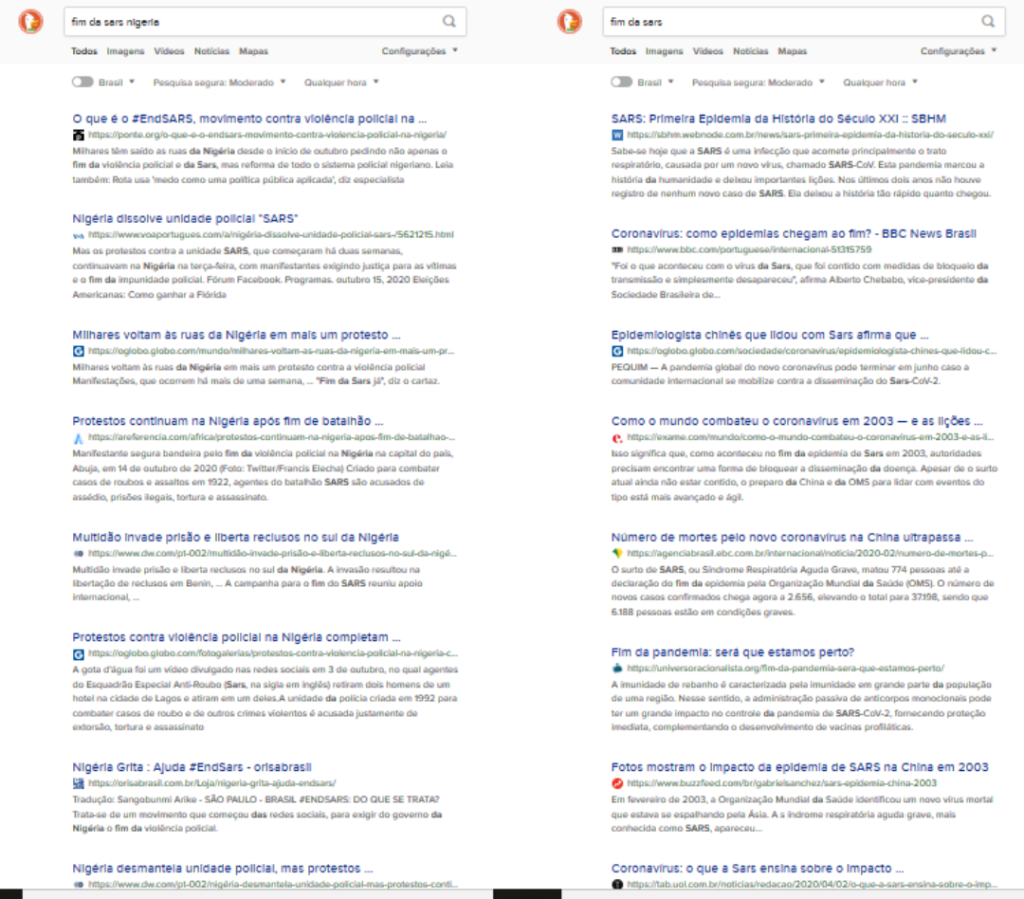The width and height of the screenshot is (1024, 899).
Task: Click ponte.org URL under #EndSARS result
Action: coord(268,135)
